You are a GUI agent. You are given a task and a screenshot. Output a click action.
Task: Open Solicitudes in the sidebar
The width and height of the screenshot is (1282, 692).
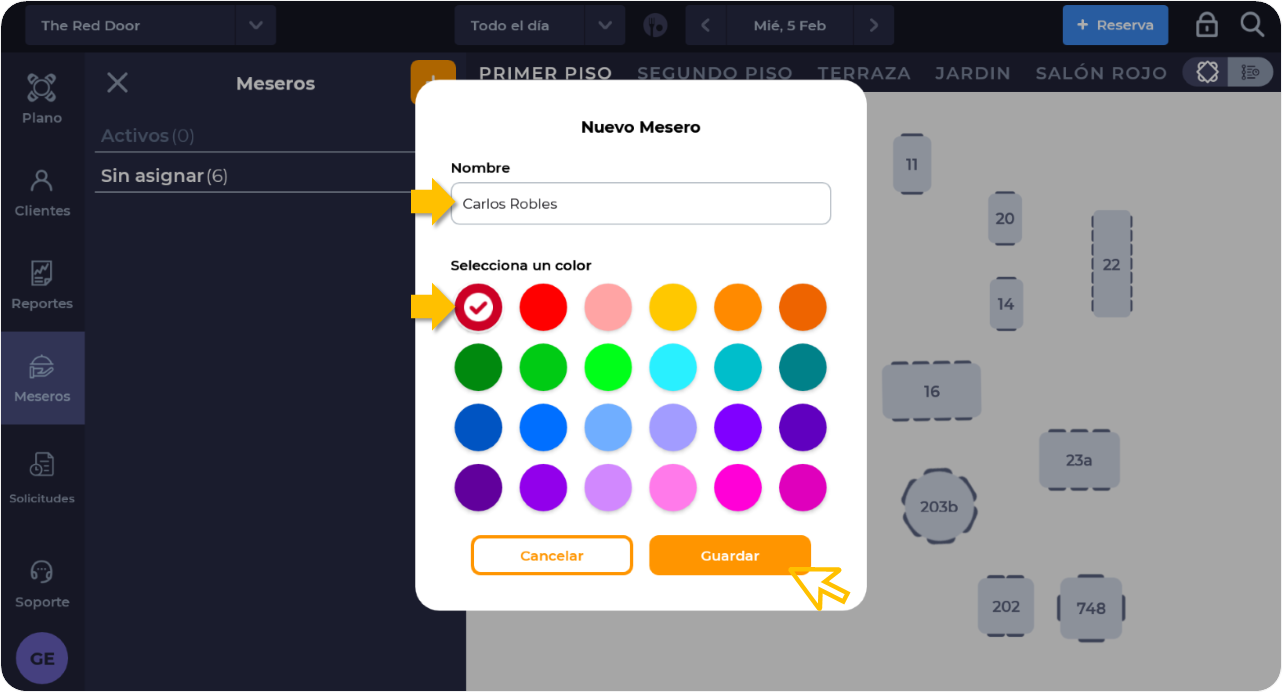click(x=42, y=465)
